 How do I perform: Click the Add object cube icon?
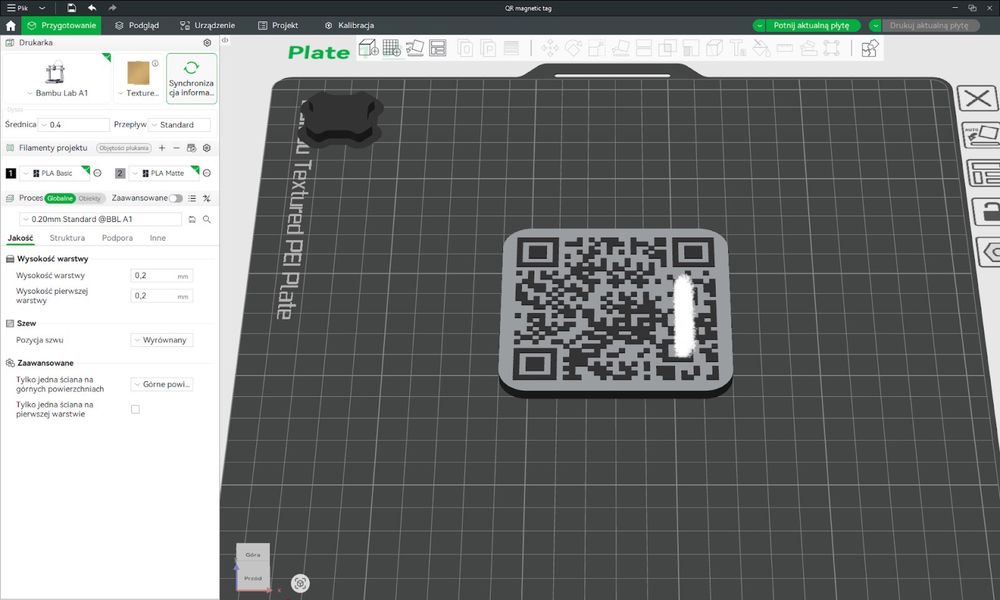pos(368,48)
